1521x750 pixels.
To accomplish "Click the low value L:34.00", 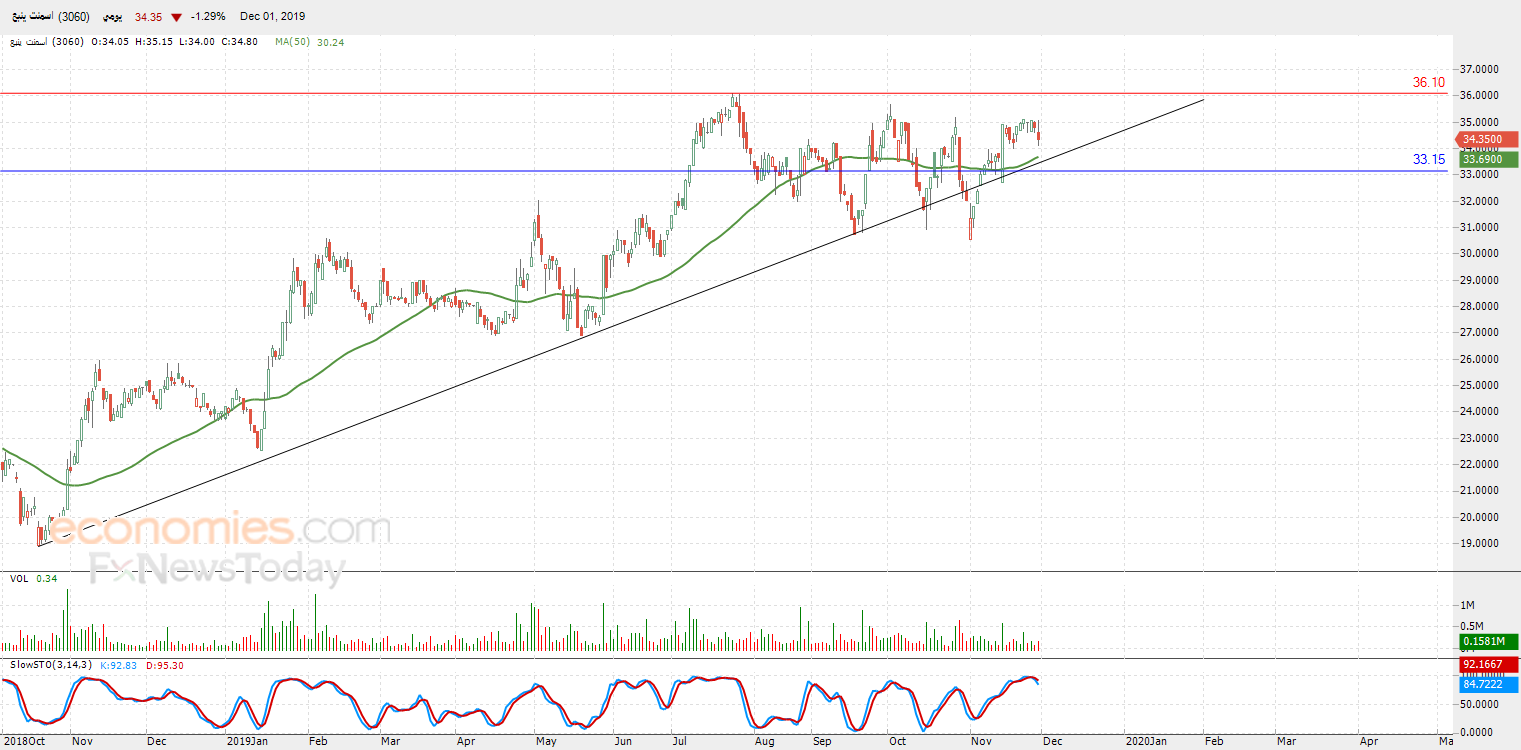I will pyautogui.click(x=195, y=42).
